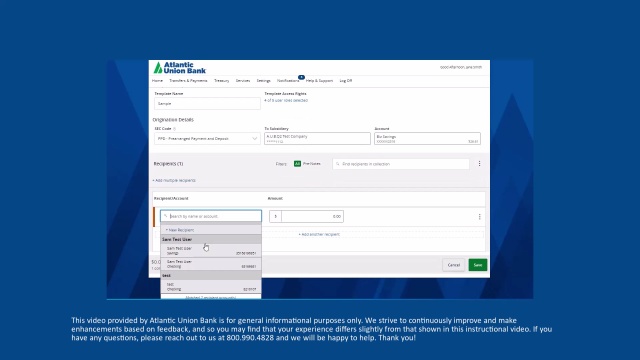Viewport: 640px width, 360px height.
Task: Open Help & Support
Action: (x=319, y=81)
